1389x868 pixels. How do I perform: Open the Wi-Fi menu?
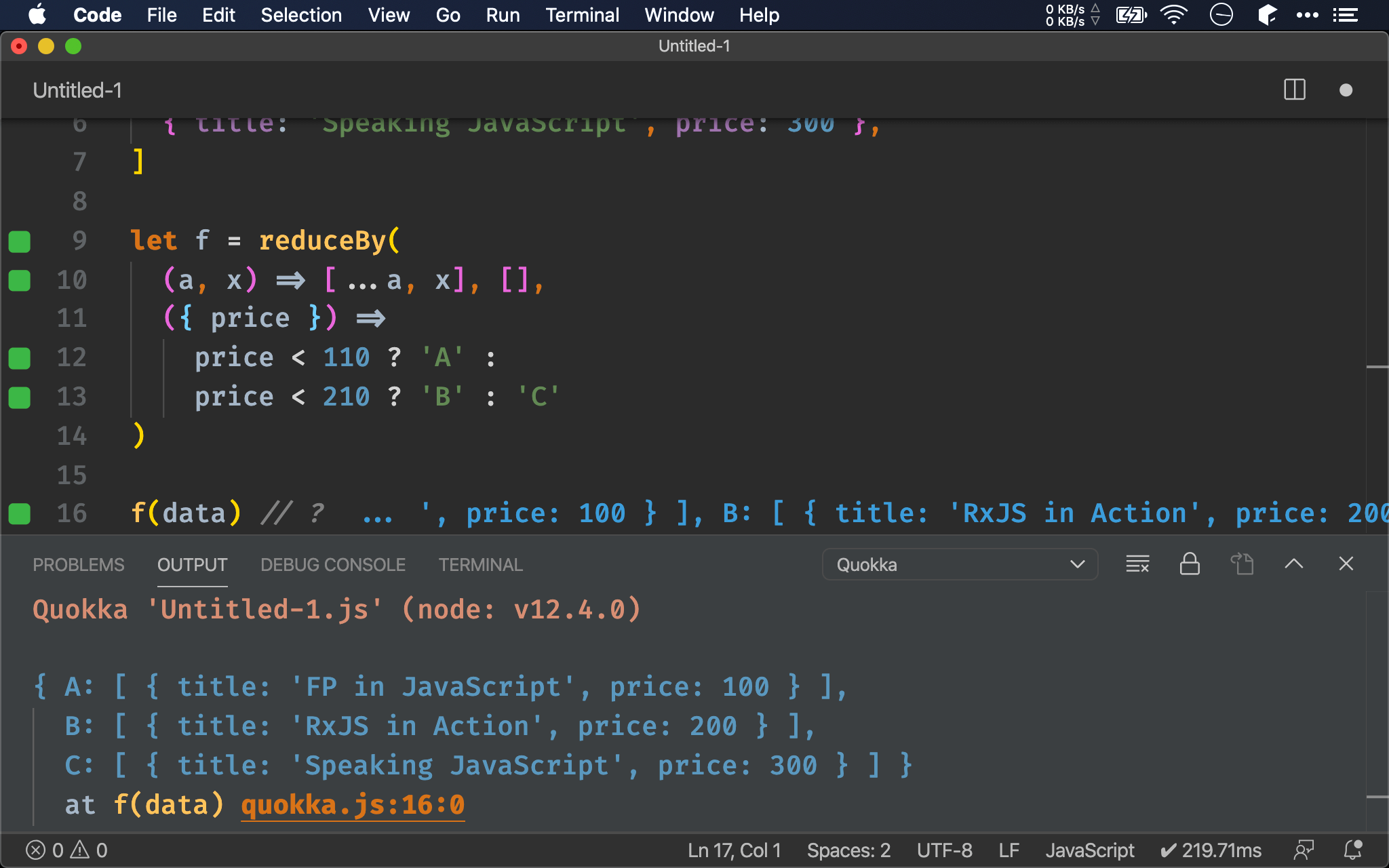click(1174, 15)
